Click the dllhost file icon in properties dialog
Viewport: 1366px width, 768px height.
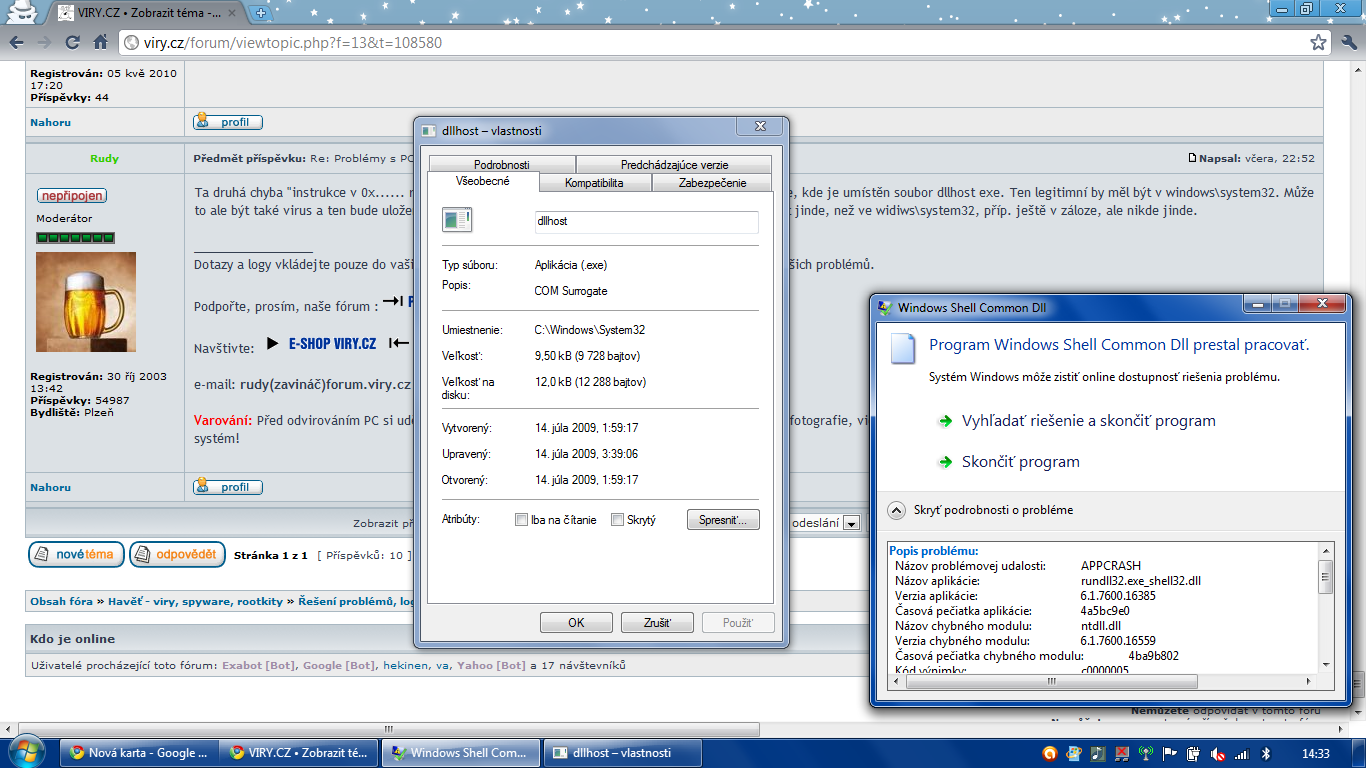click(x=457, y=221)
